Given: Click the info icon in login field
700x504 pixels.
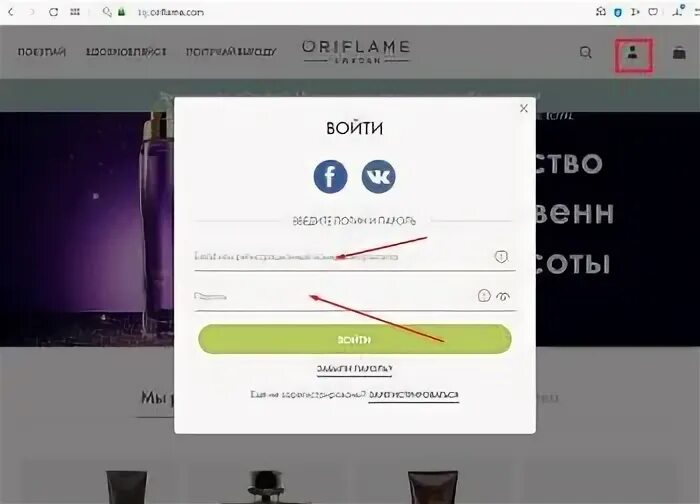Looking at the screenshot, I should [501, 257].
